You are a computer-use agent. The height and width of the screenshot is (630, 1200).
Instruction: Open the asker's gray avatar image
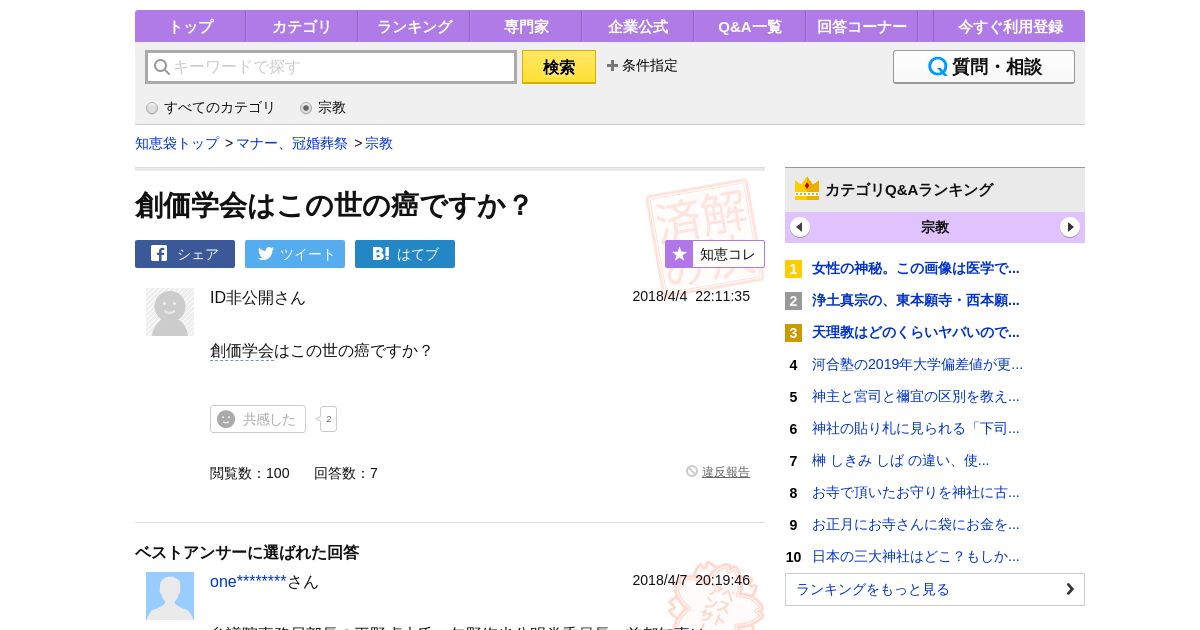(x=170, y=312)
